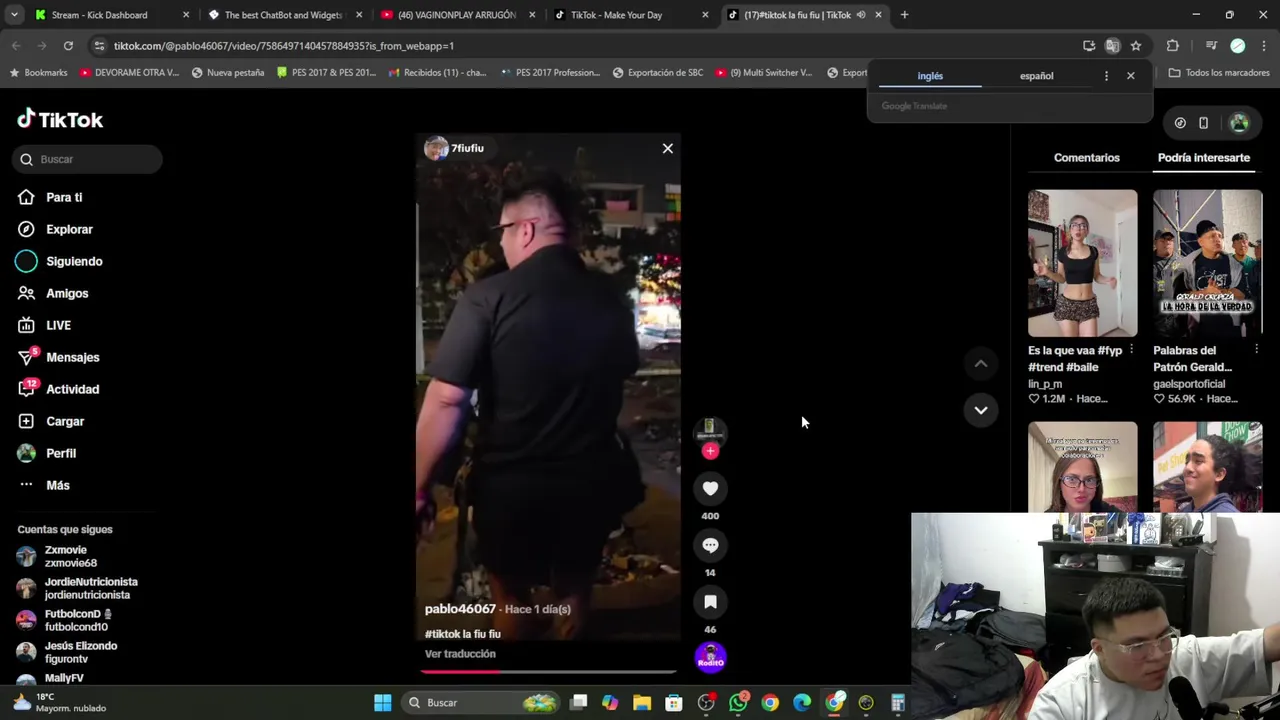Open the weather widget on taskbar

(x=60, y=703)
